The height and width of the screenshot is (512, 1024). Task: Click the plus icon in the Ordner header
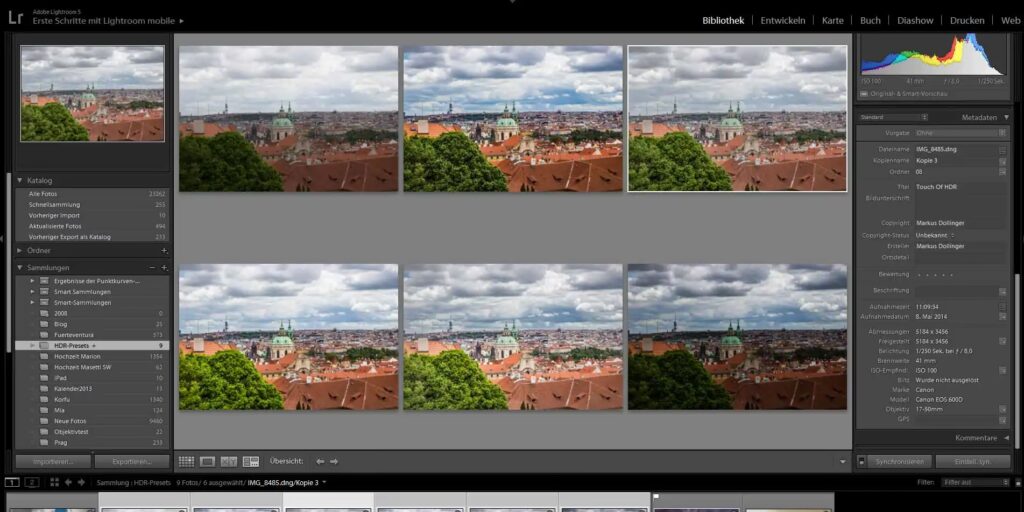coord(165,251)
